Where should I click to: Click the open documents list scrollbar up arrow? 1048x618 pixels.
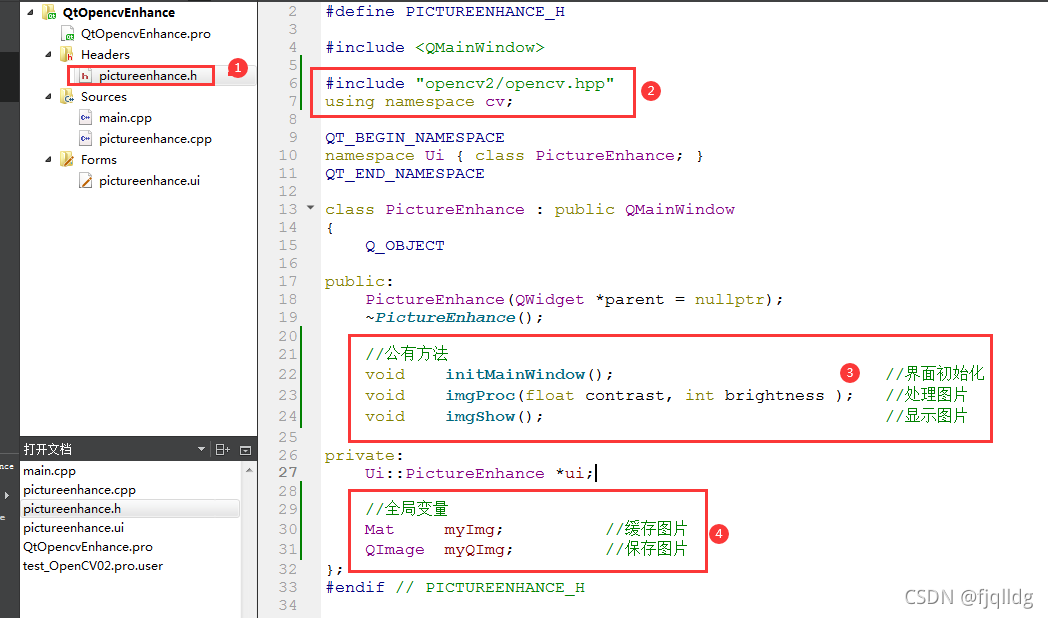(x=249, y=470)
